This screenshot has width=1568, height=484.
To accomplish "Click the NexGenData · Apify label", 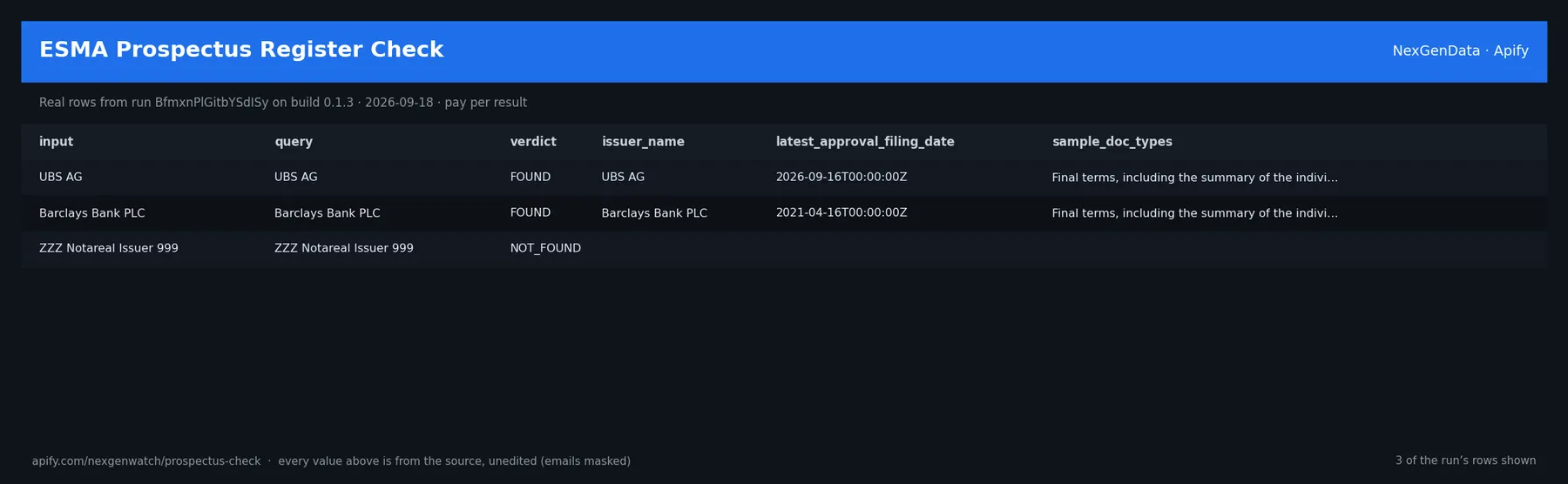I will coord(1460,51).
